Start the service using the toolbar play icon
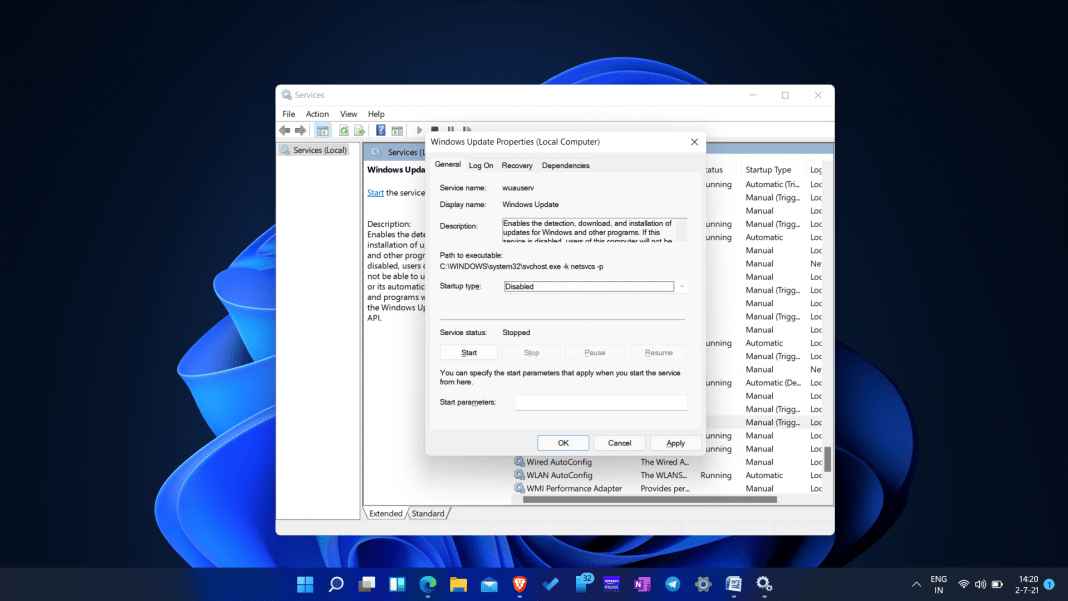This screenshot has height=601, width=1068. [419, 130]
